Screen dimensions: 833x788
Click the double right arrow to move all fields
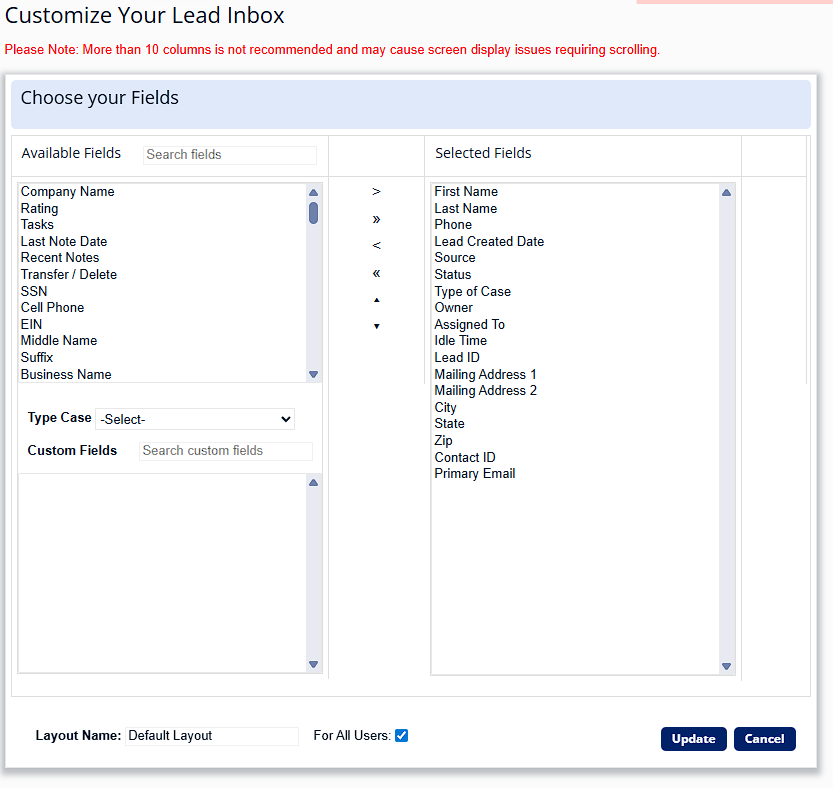pyautogui.click(x=376, y=218)
